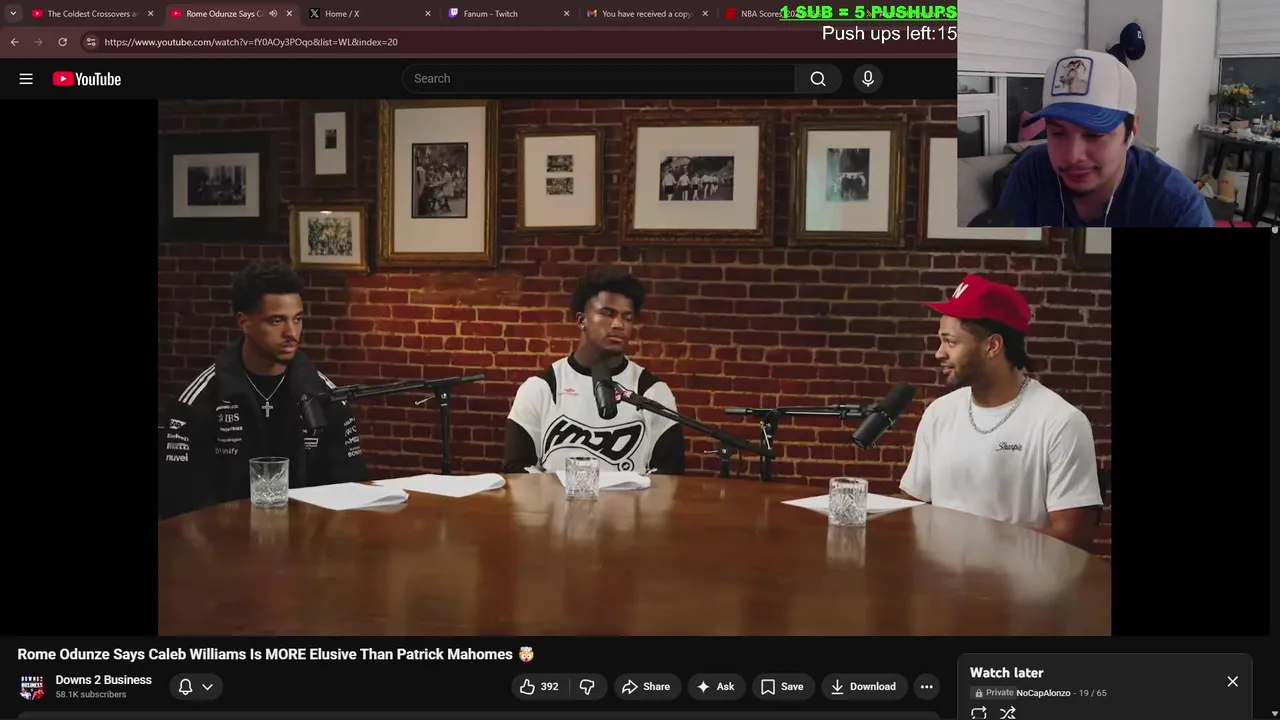Mute the audio speaker icon on Rome Odunze tab
The width and height of the screenshot is (1280, 720).
[x=273, y=14]
